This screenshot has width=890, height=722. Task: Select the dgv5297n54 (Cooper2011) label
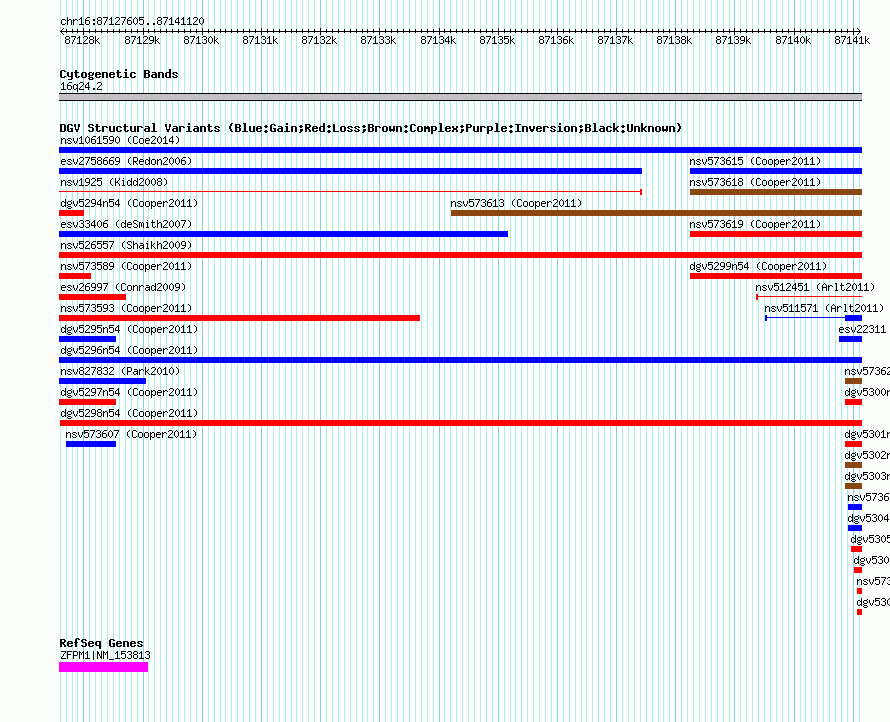[x=129, y=392]
